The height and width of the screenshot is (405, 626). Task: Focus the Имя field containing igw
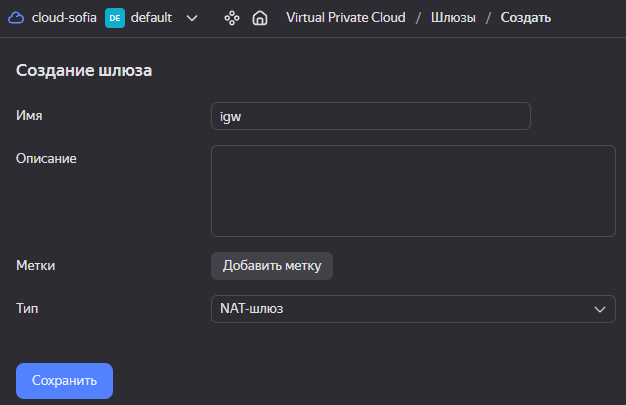pyautogui.click(x=371, y=116)
